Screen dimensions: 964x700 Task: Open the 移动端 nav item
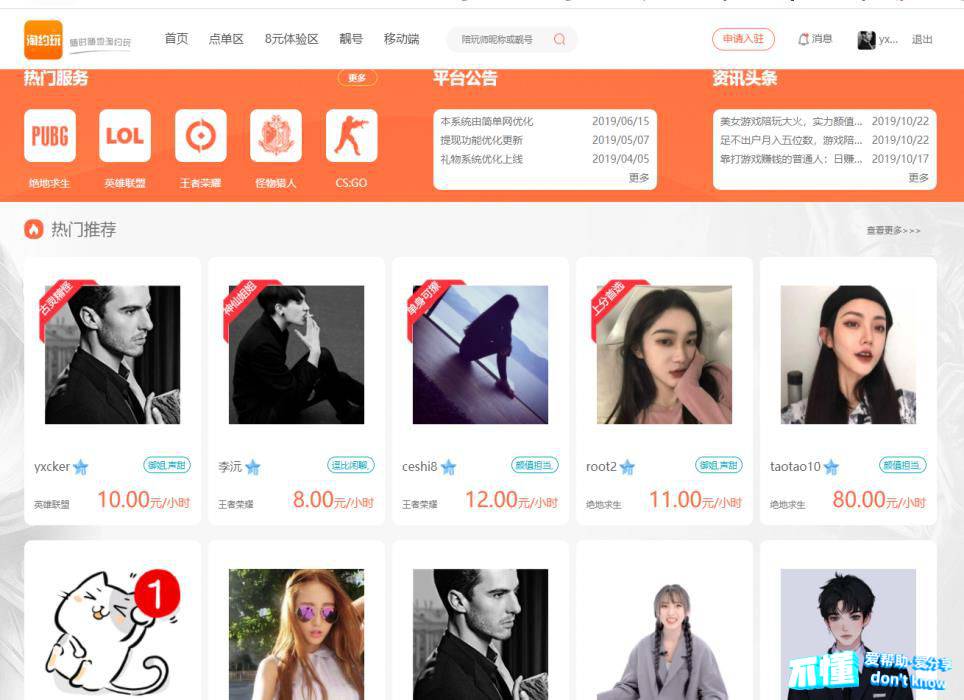click(401, 39)
